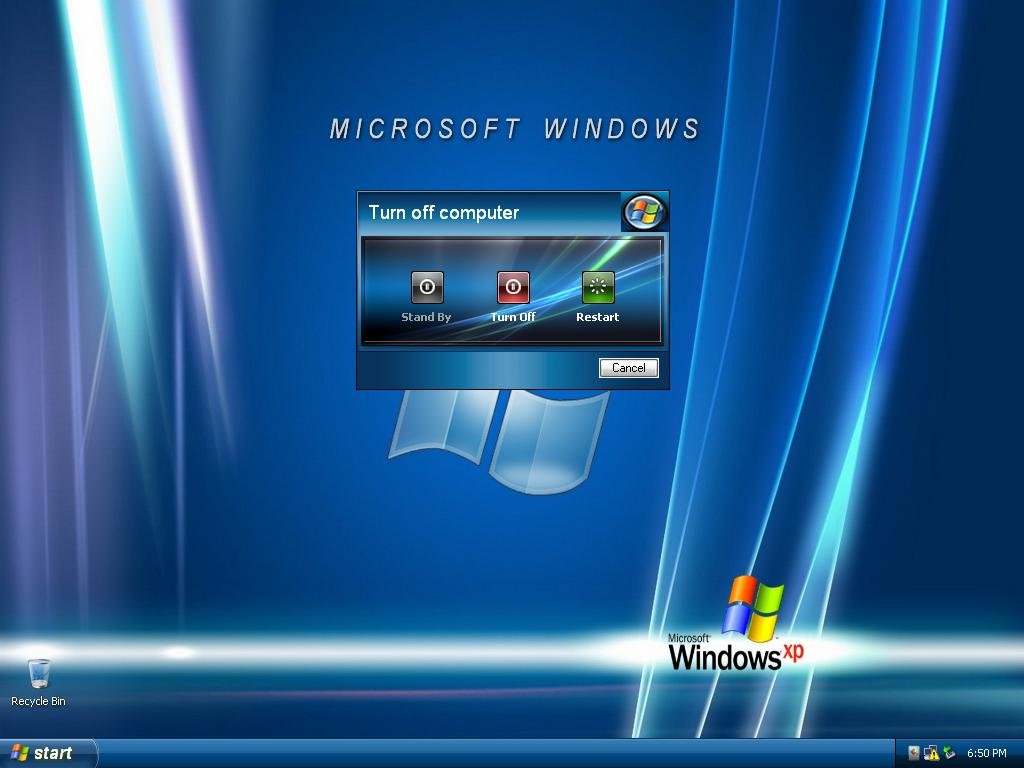Click the red Turn Off icon

[x=513, y=287]
